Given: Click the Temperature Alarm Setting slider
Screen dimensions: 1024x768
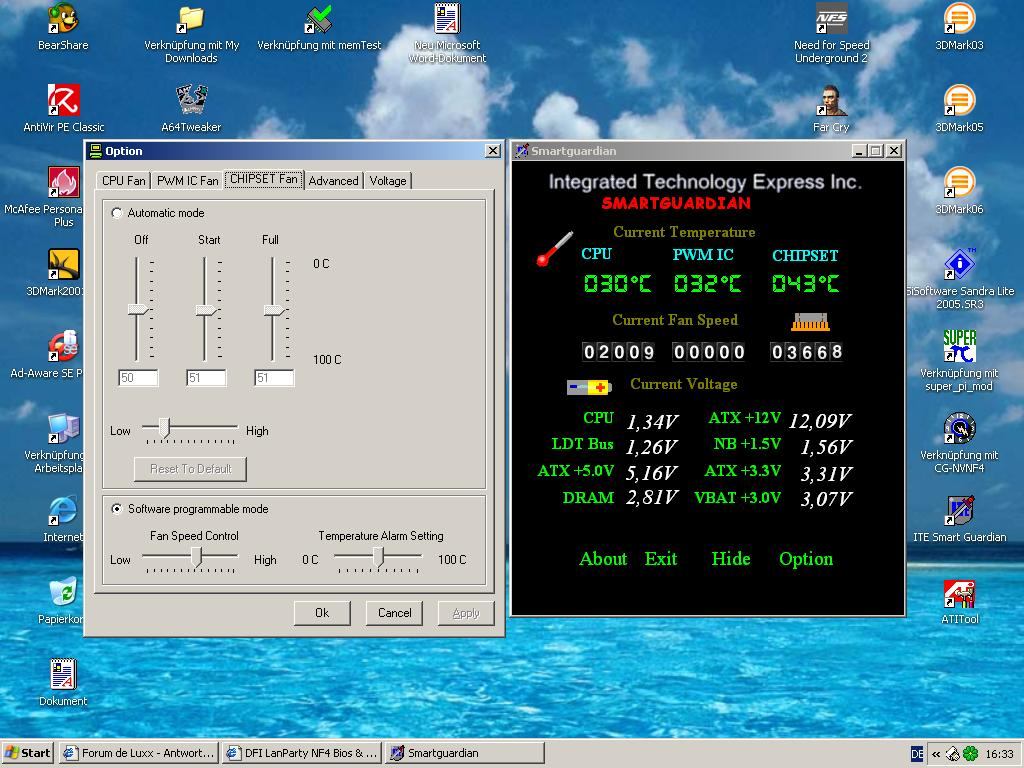Looking at the screenshot, I should click(378, 559).
